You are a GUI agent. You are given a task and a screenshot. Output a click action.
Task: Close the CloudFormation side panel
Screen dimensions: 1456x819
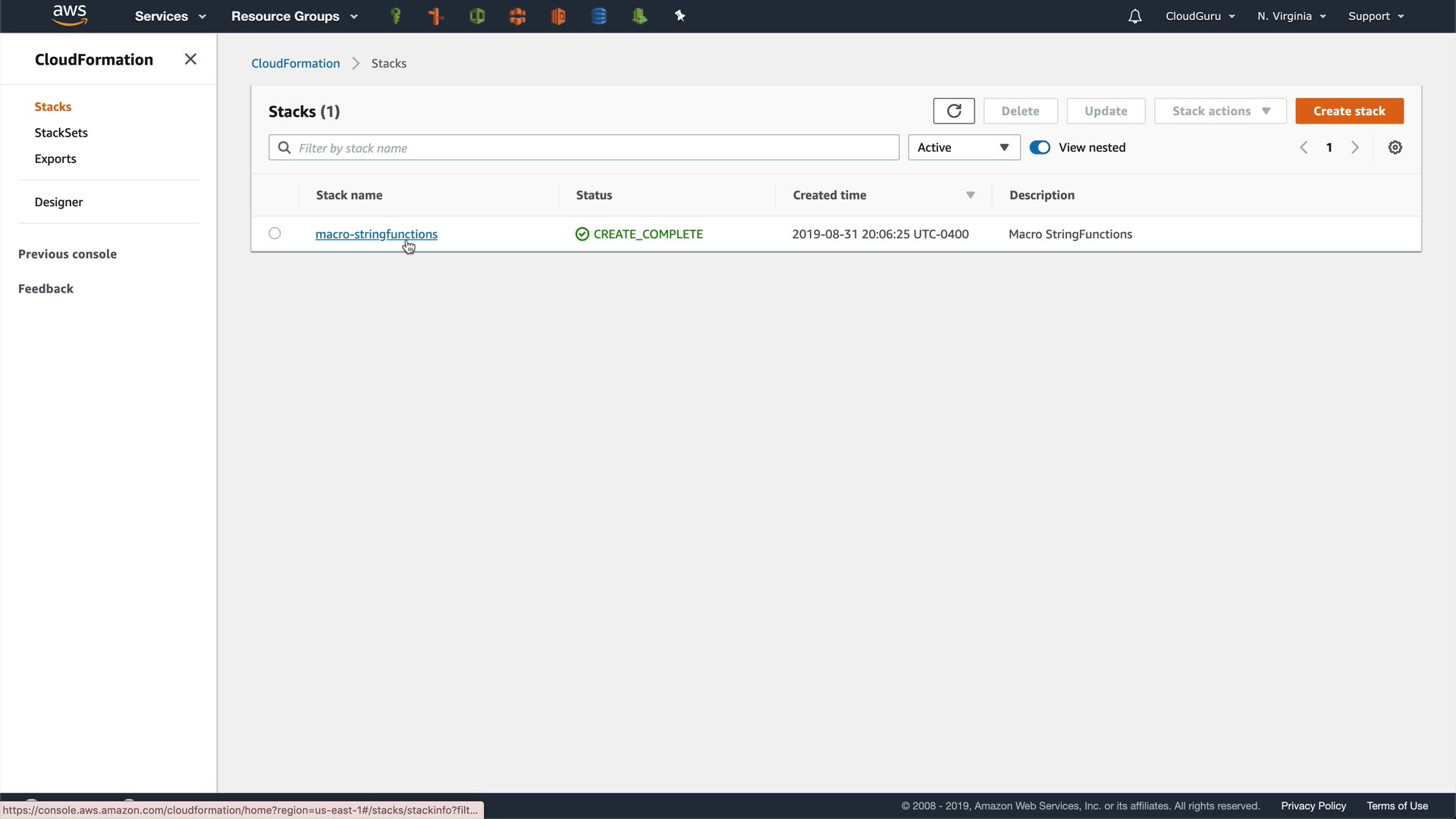click(x=190, y=59)
